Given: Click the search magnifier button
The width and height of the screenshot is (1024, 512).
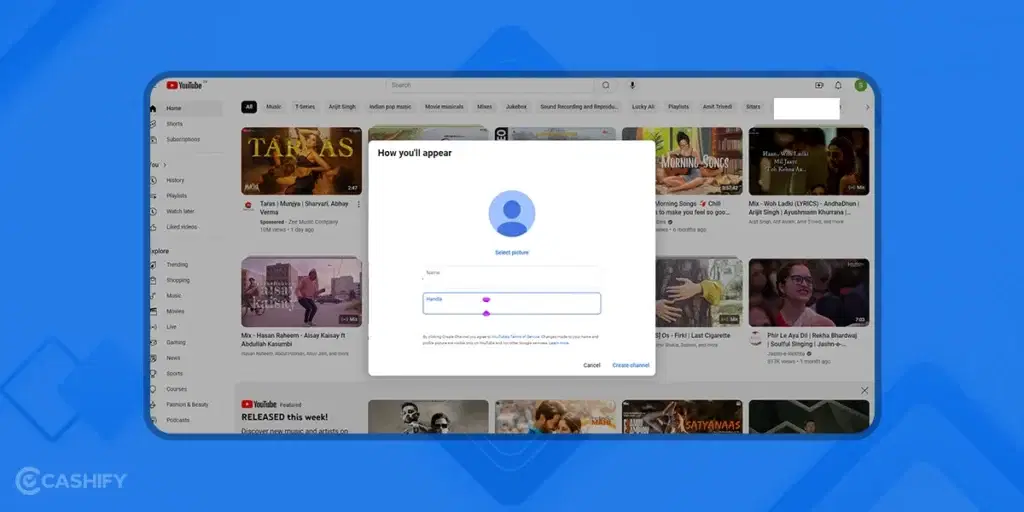Looking at the screenshot, I should click(x=606, y=85).
